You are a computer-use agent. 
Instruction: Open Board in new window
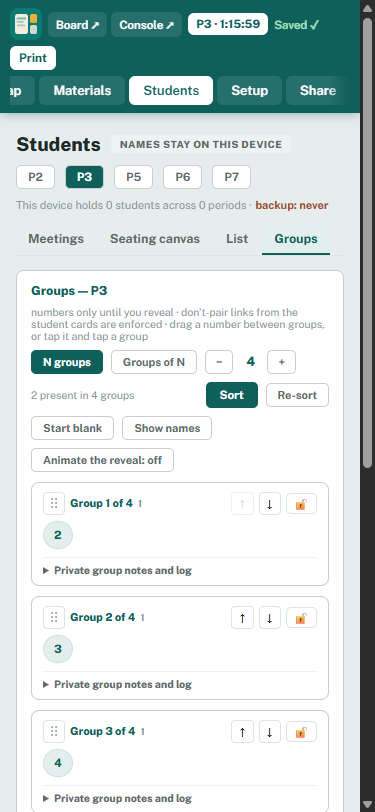[78, 25]
